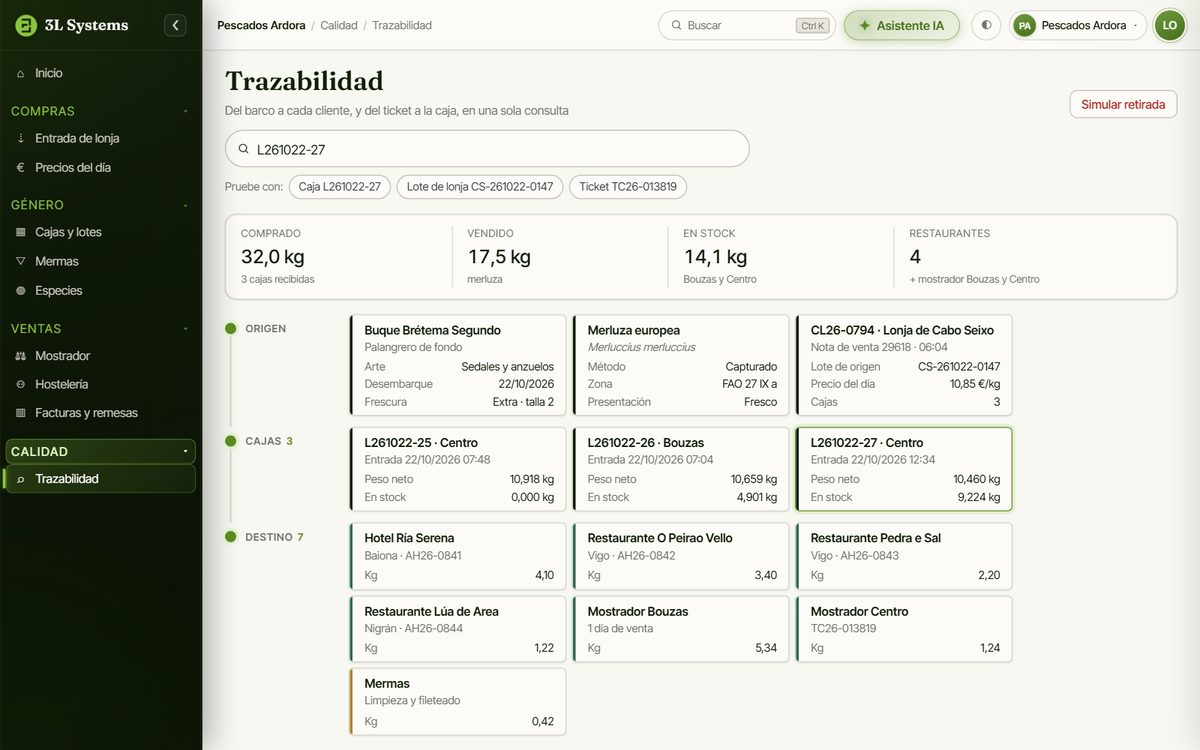The width and height of the screenshot is (1200, 750).
Task: Click the Mostrador scale icon
Action: (x=21, y=355)
